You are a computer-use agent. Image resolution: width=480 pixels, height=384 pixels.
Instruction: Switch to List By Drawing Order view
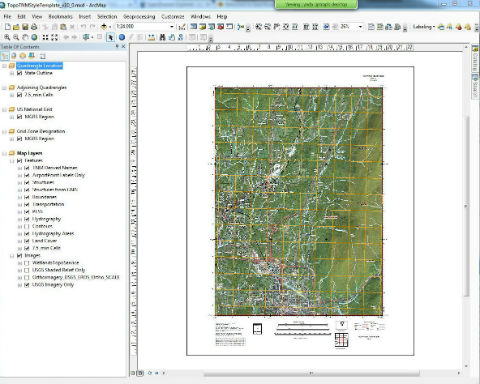(x=5, y=56)
